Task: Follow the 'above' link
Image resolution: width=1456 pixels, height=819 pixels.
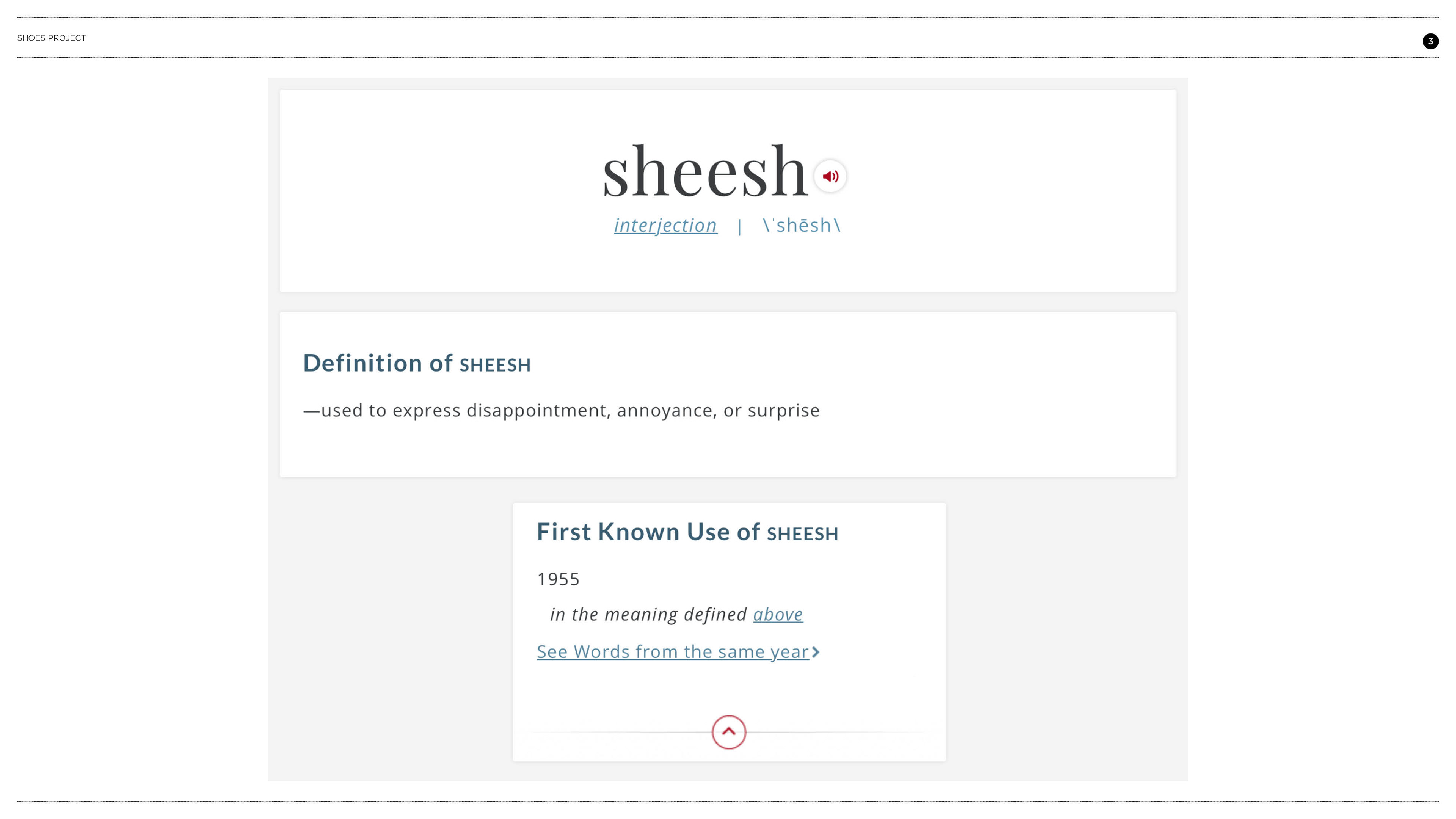Action: pyautogui.click(x=778, y=614)
